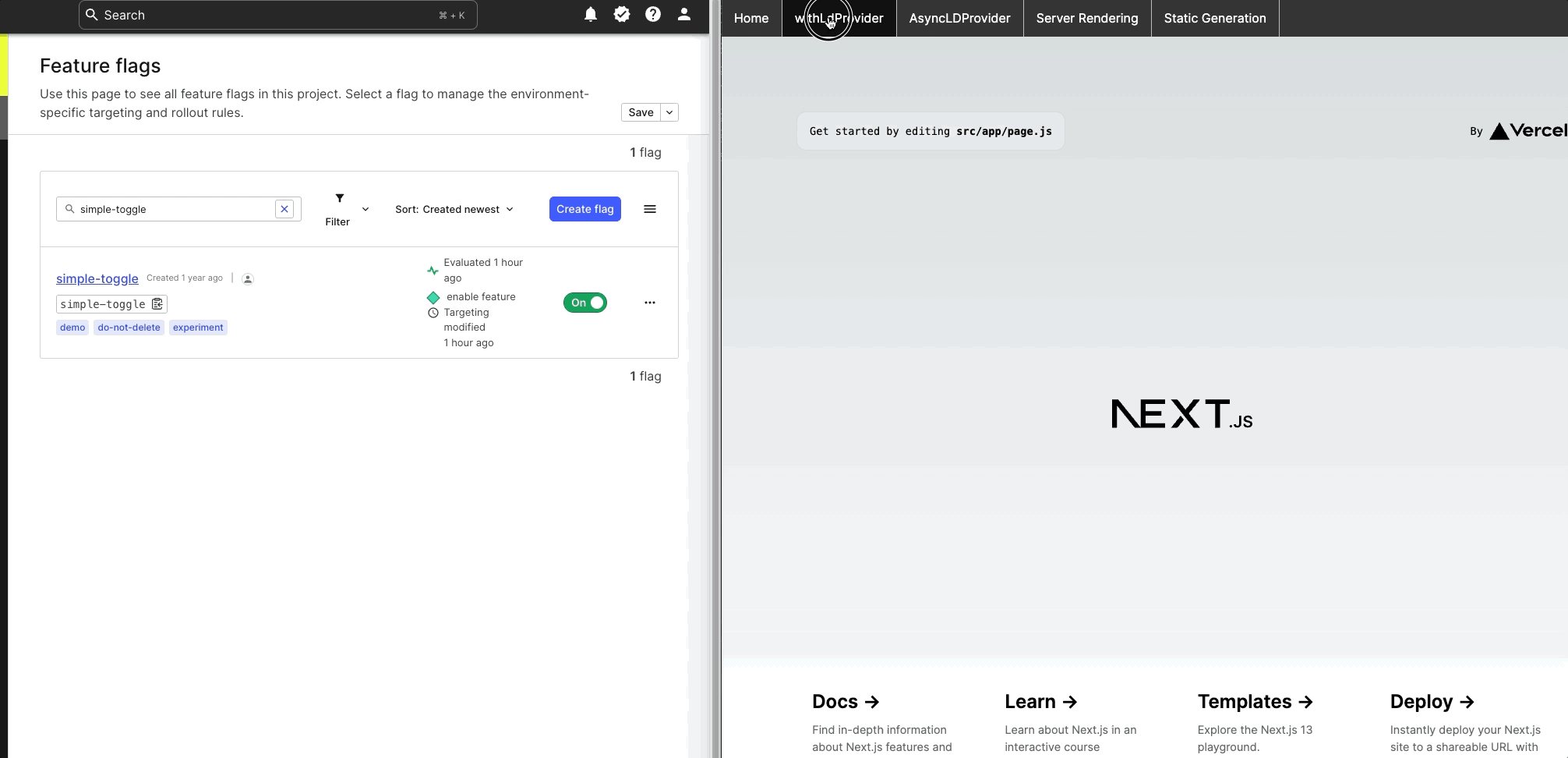Open the help question mark icon
This screenshot has height=758, width=1568.
tap(653, 14)
